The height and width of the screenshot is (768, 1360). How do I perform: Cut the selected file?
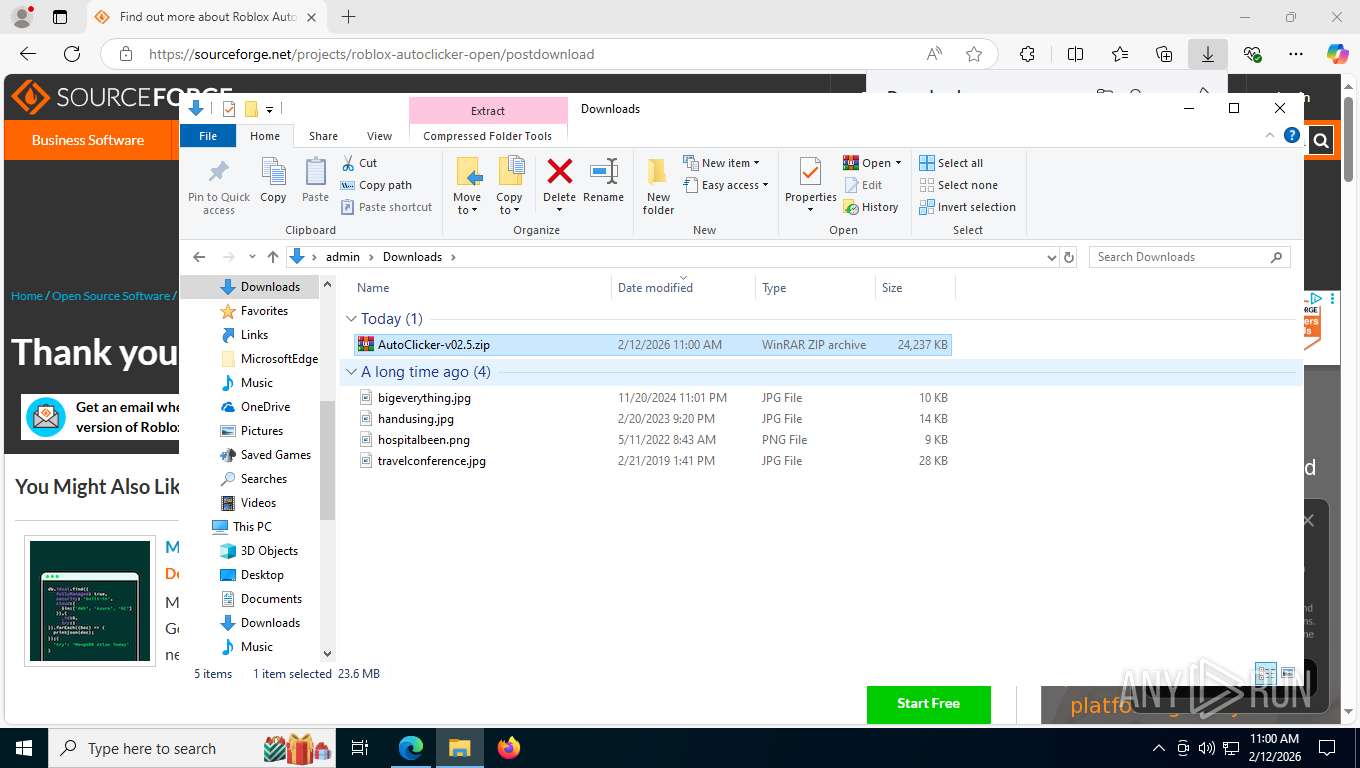point(359,163)
